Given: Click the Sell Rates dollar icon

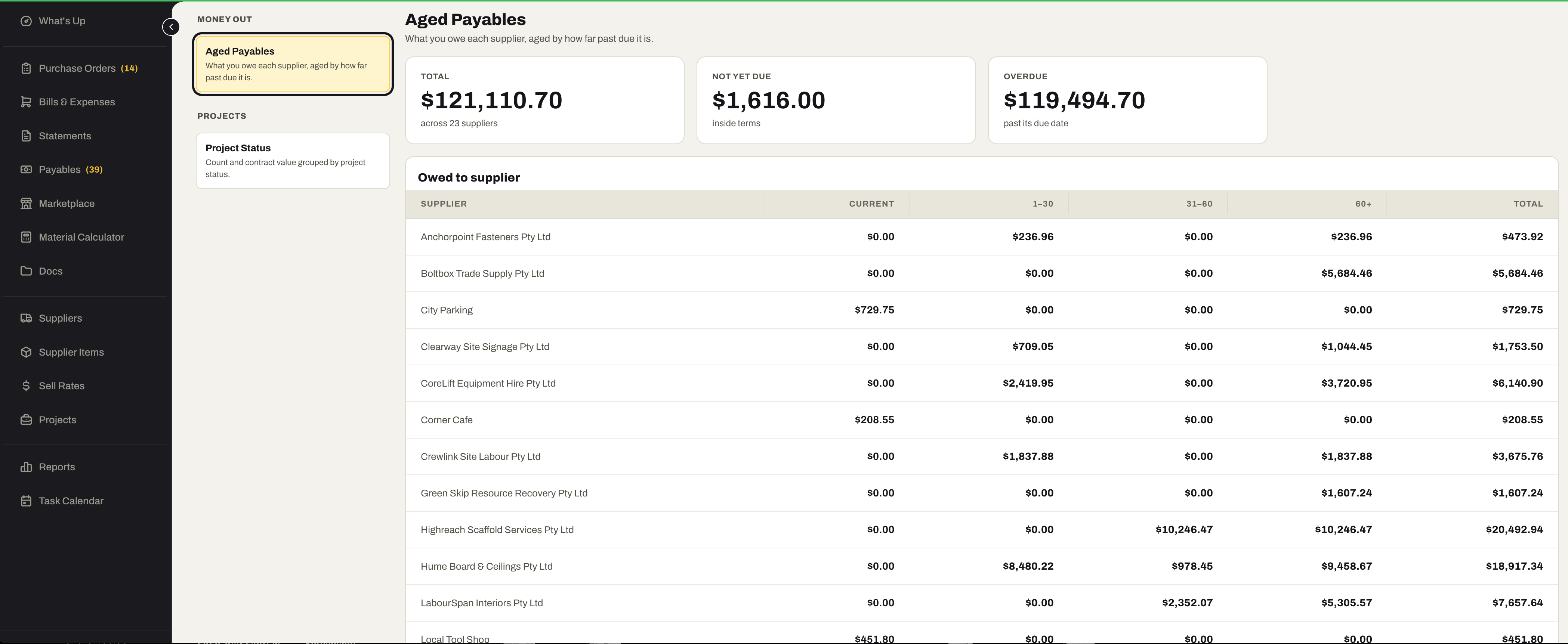Looking at the screenshot, I should (x=26, y=385).
